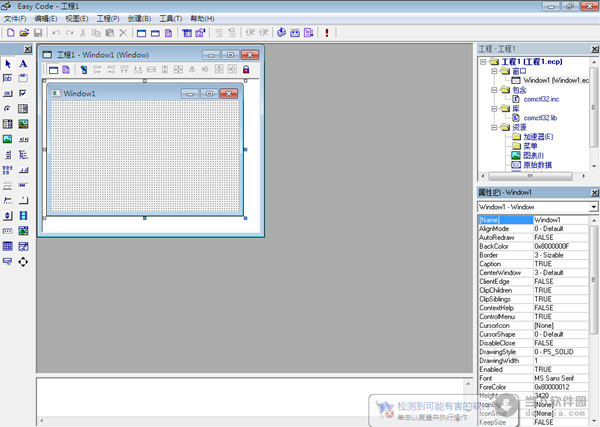Click the Delete X icon in main toolbar

tap(123, 33)
